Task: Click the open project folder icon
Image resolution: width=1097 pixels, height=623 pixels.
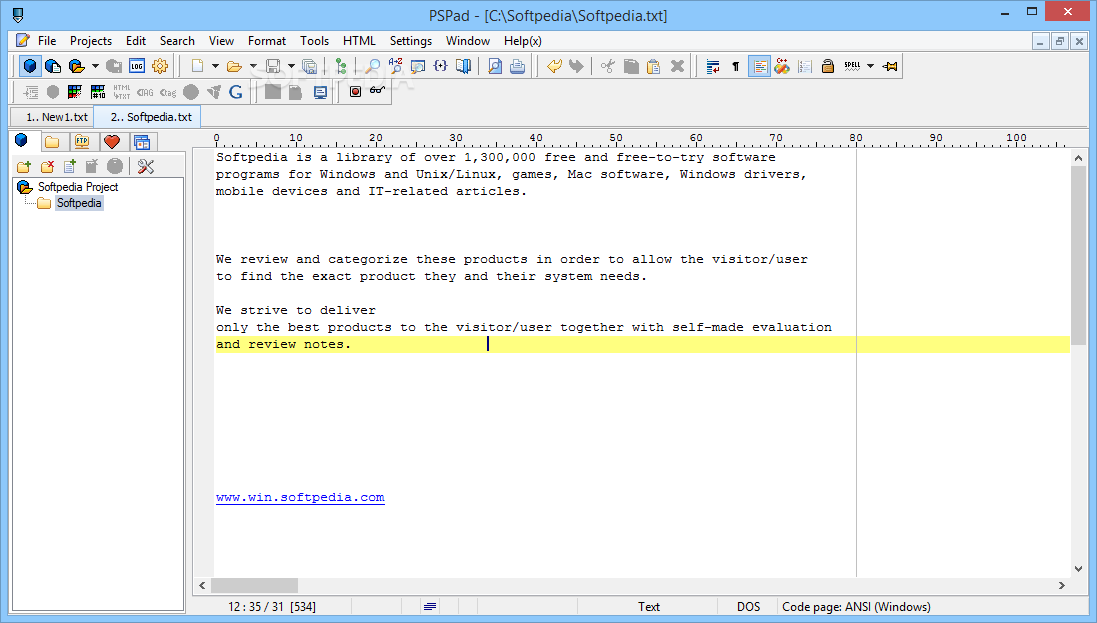Action: tap(76, 66)
